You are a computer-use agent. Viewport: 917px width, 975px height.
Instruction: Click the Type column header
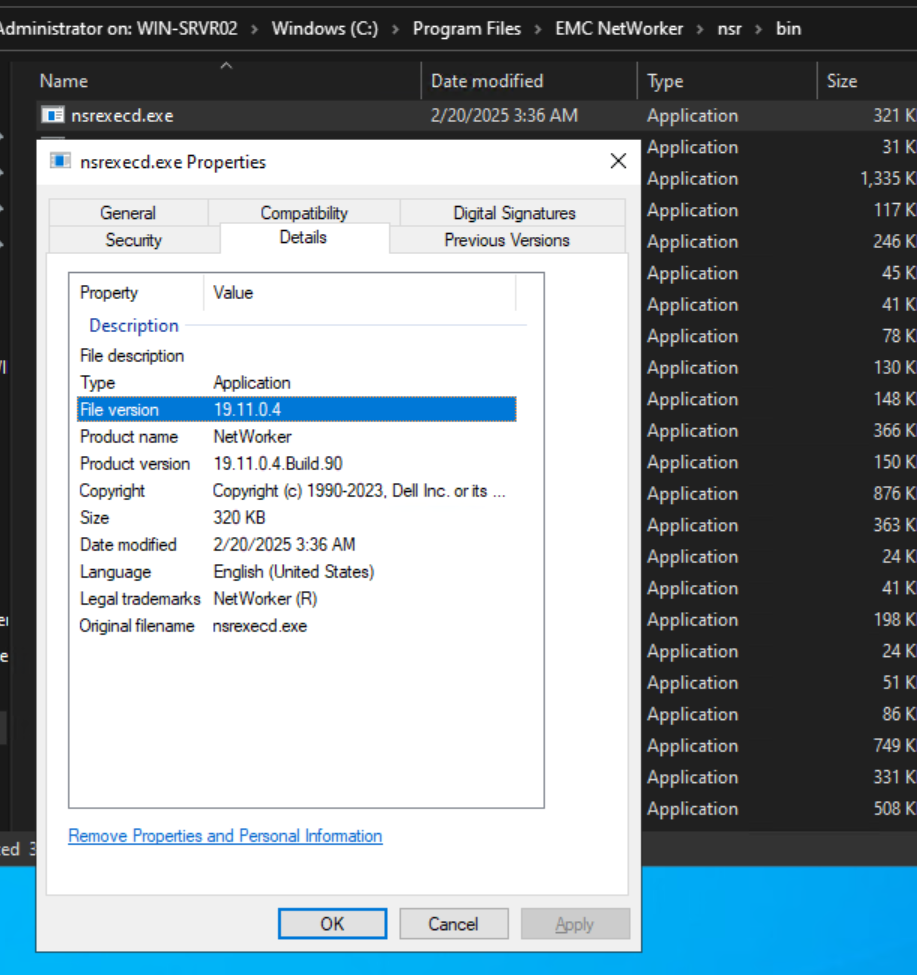pos(665,80)
